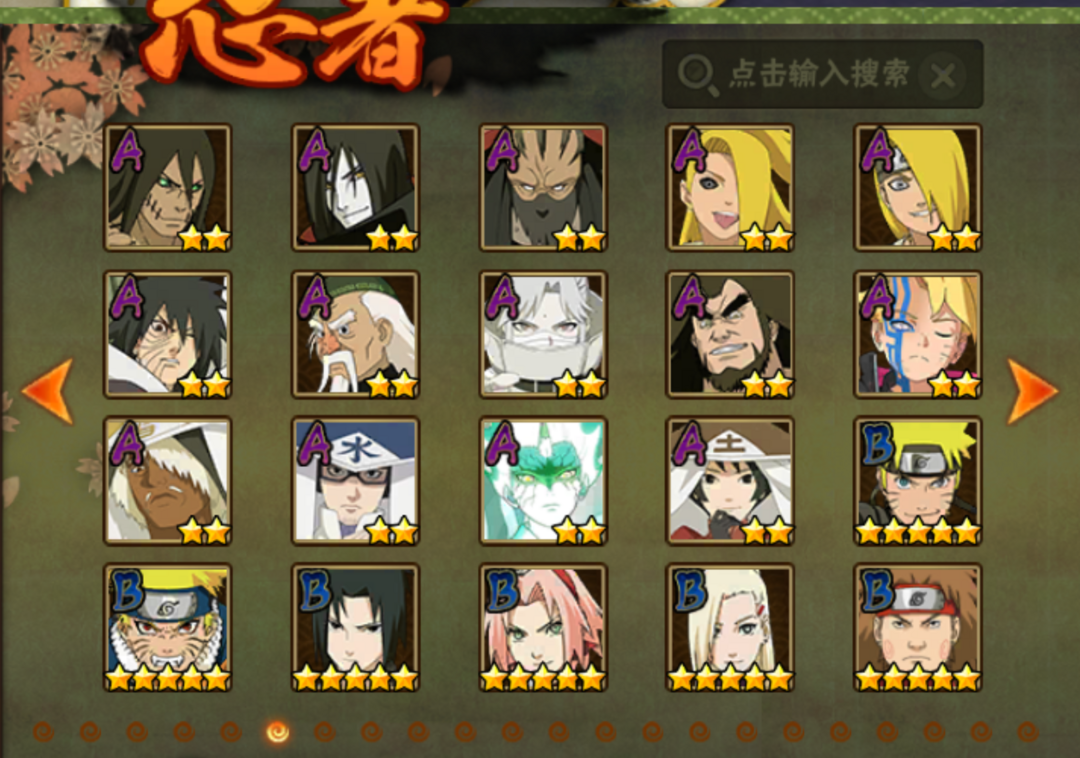Select the A-rank Orochimaru ninja portrait
Viewport: 1080px width, 758px height.
[355, 187]
